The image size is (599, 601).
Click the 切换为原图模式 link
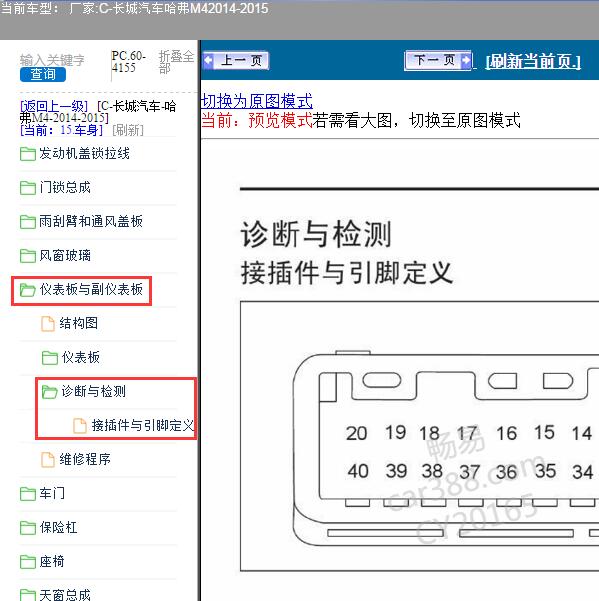click(257, 101)
